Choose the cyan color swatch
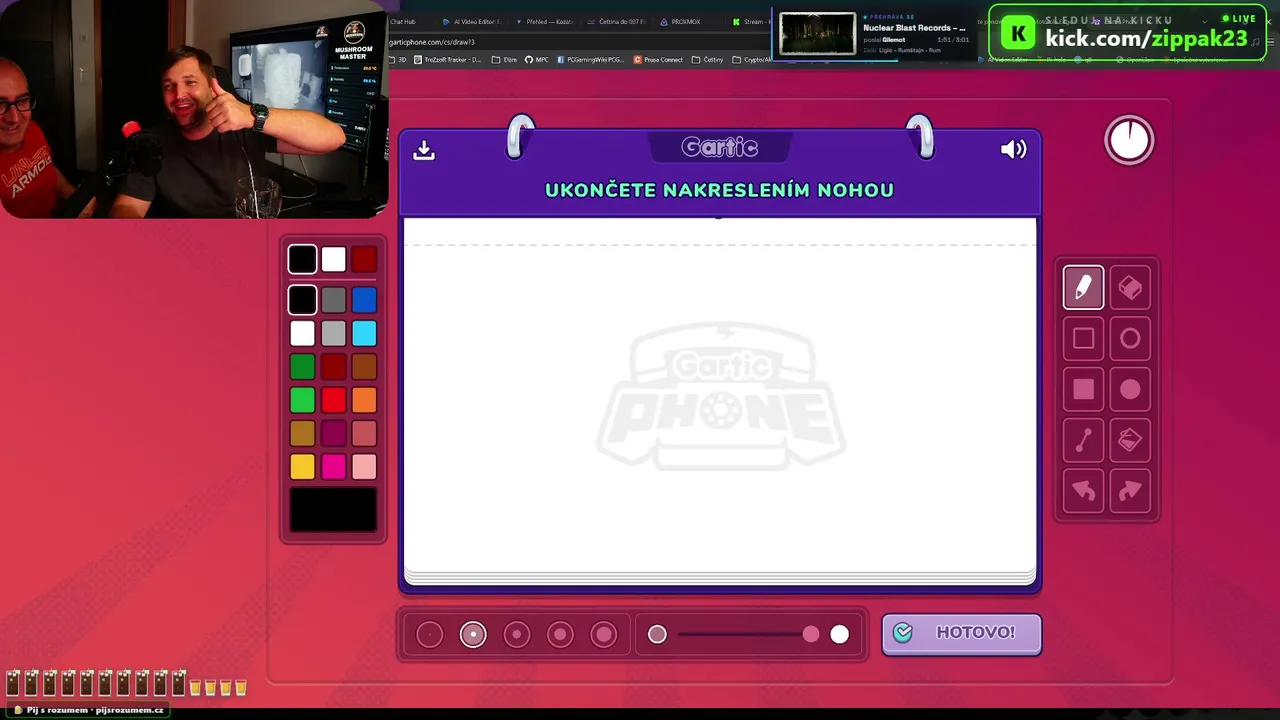 pyautogui.click(x=364, y=333)
